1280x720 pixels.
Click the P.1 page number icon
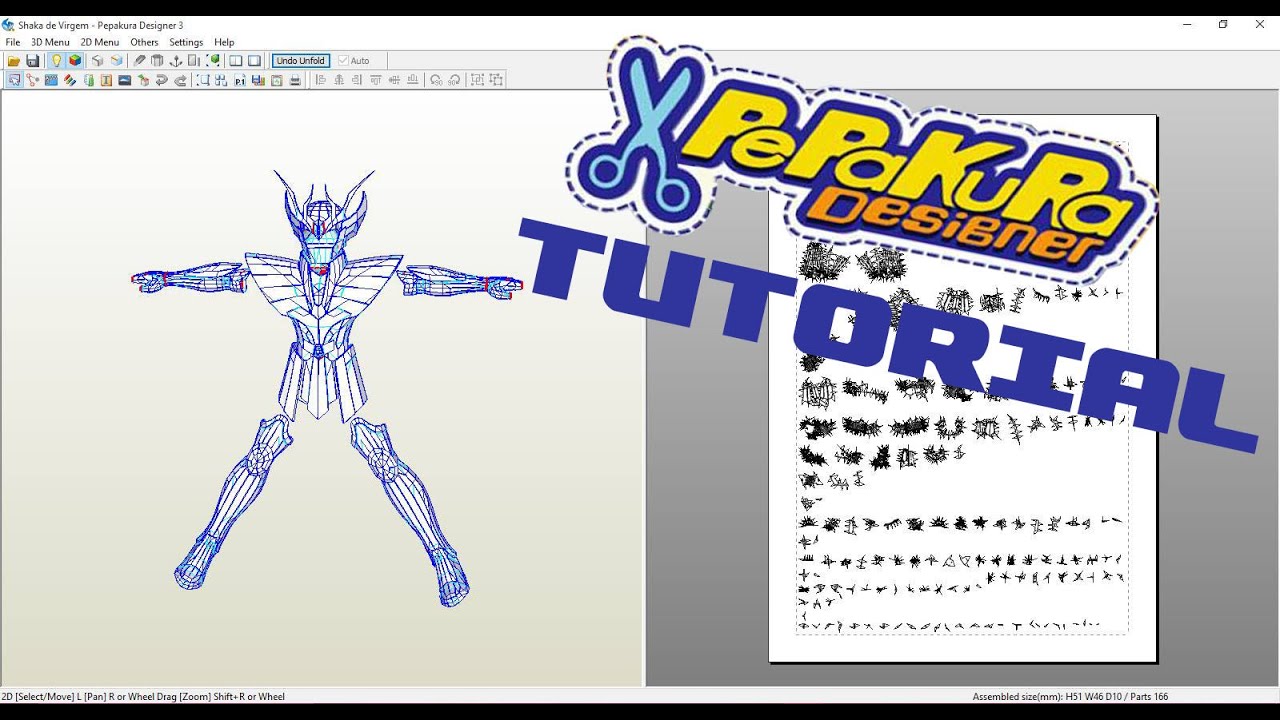tap(240, 80)
